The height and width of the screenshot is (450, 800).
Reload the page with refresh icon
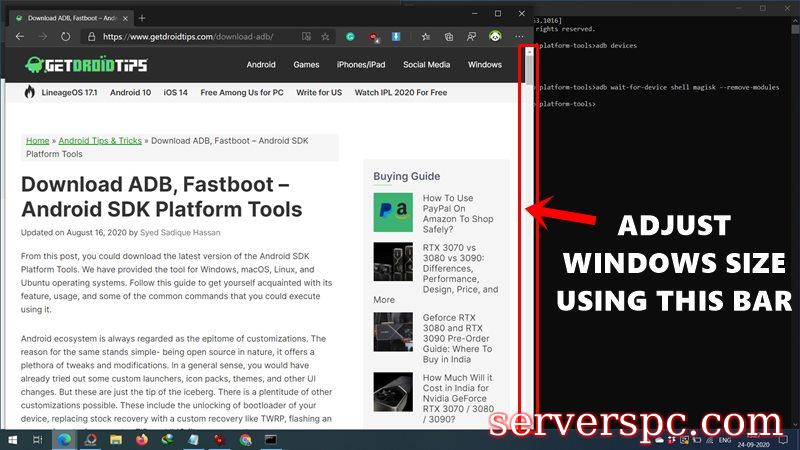pos(65,36)
